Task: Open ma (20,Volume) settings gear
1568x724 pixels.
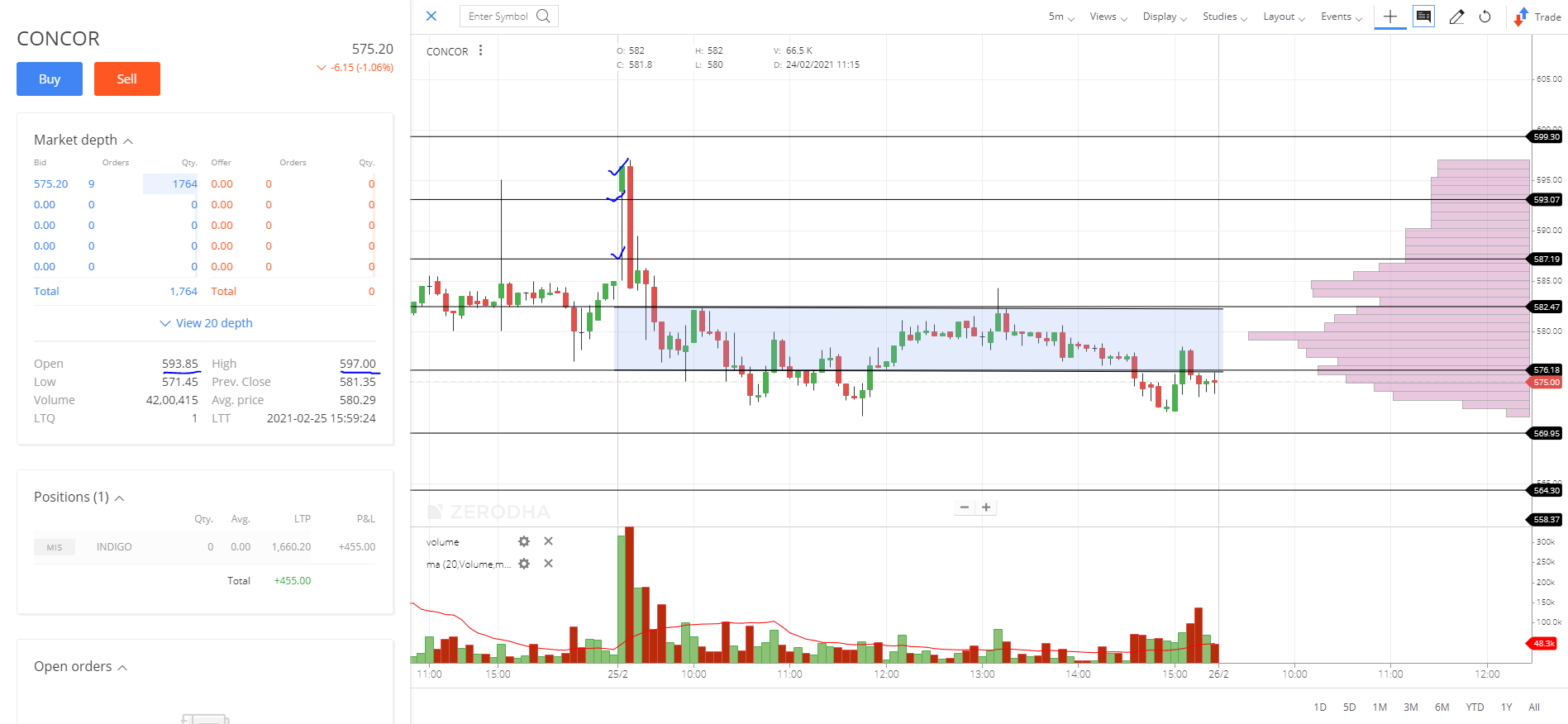Action: click(x=524, y=564)
